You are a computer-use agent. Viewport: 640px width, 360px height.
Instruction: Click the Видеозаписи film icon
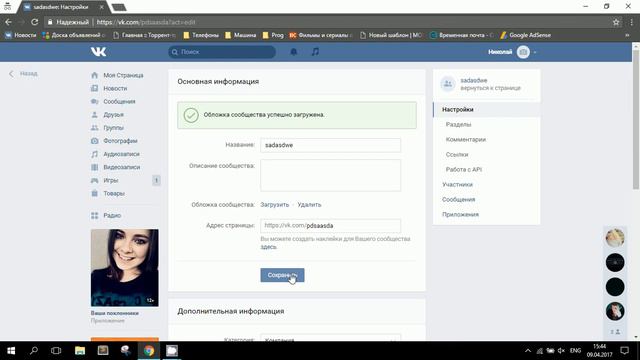[95, 167]
